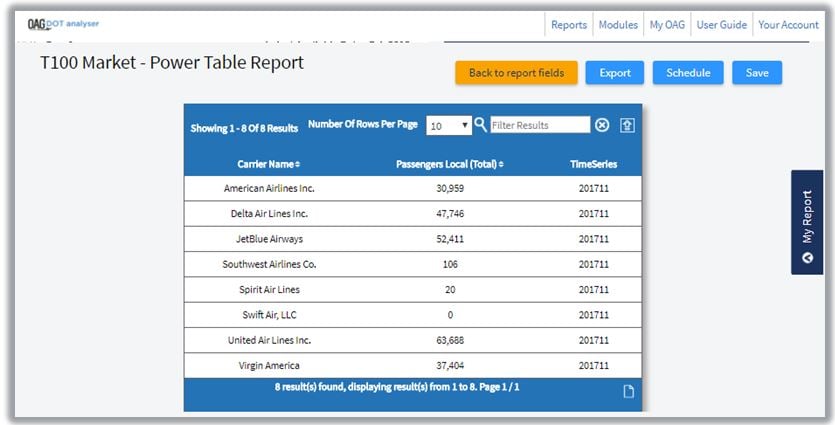Click the Export button
This screenshot has width=835, height=425.
pyautogui.click(x=615, y=73)
